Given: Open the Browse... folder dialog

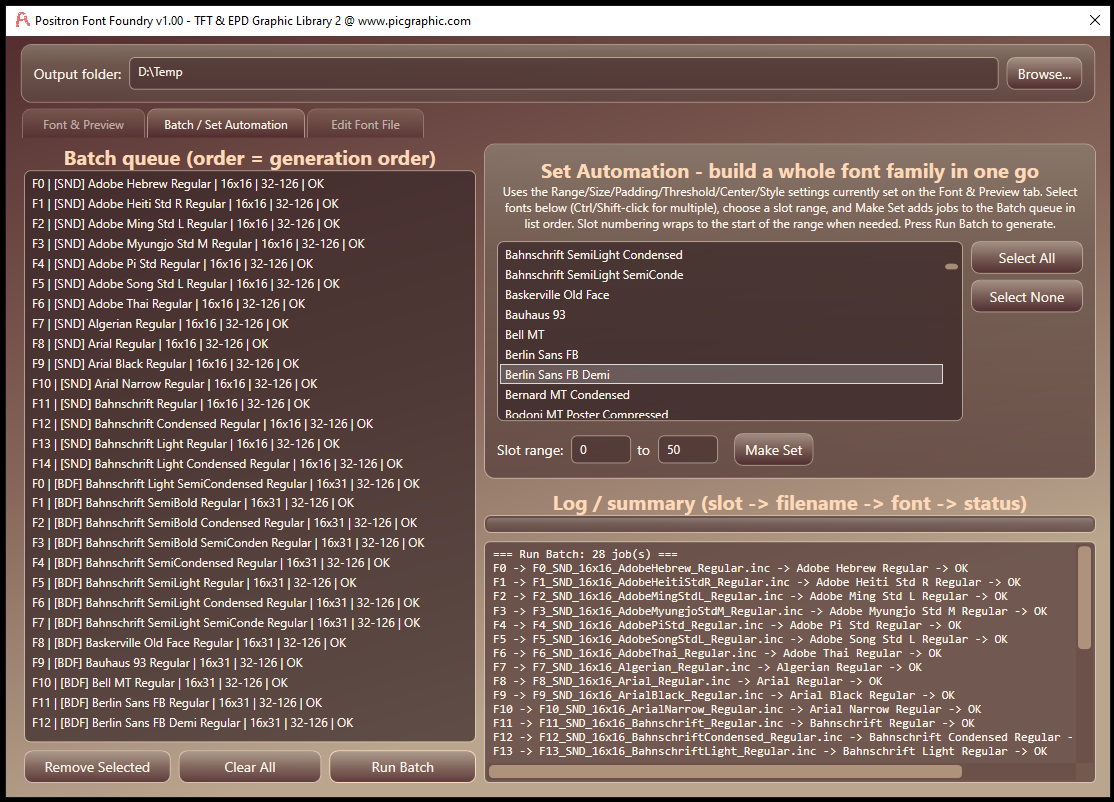Looking at the screenshot, I should click(x=1044, y=74).
